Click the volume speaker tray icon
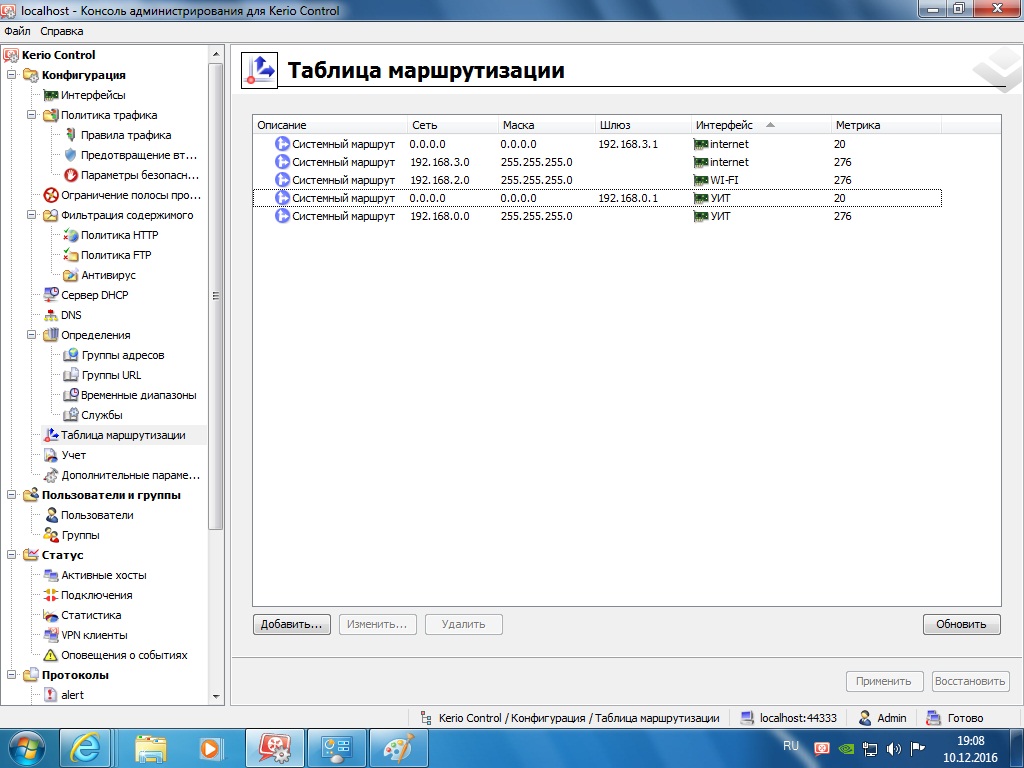1024x768 pixels. tap(893, 748)
